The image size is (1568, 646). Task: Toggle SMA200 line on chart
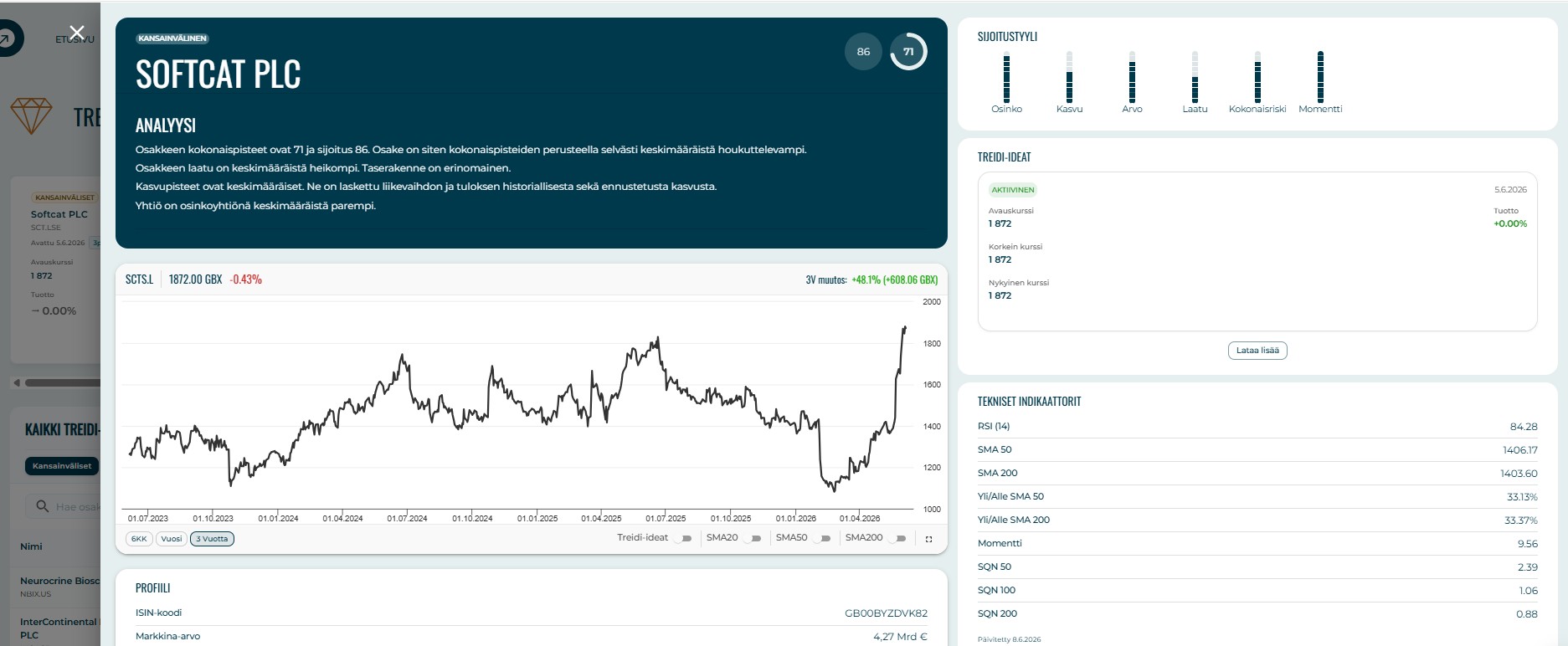(897, 538)
